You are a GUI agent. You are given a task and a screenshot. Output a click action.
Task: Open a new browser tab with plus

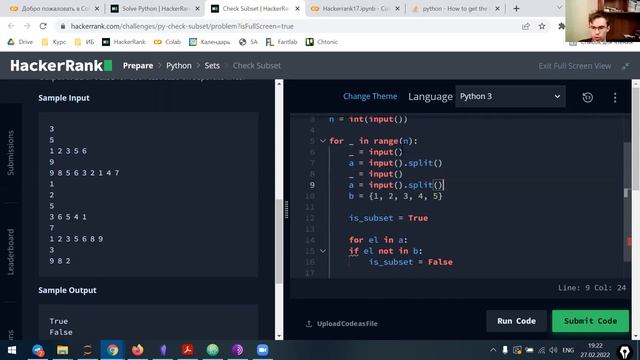point(516,8)
